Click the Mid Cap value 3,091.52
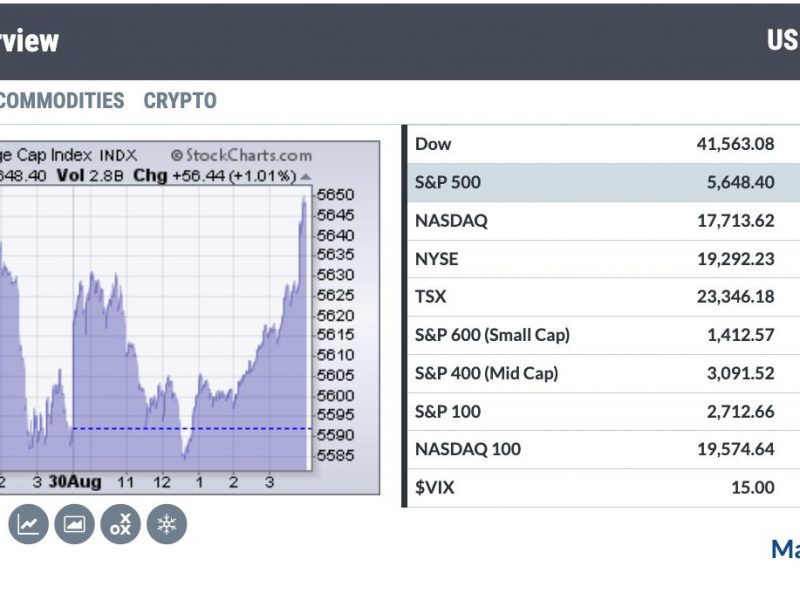Screen dimensions: 800x600 coord(740,373)
